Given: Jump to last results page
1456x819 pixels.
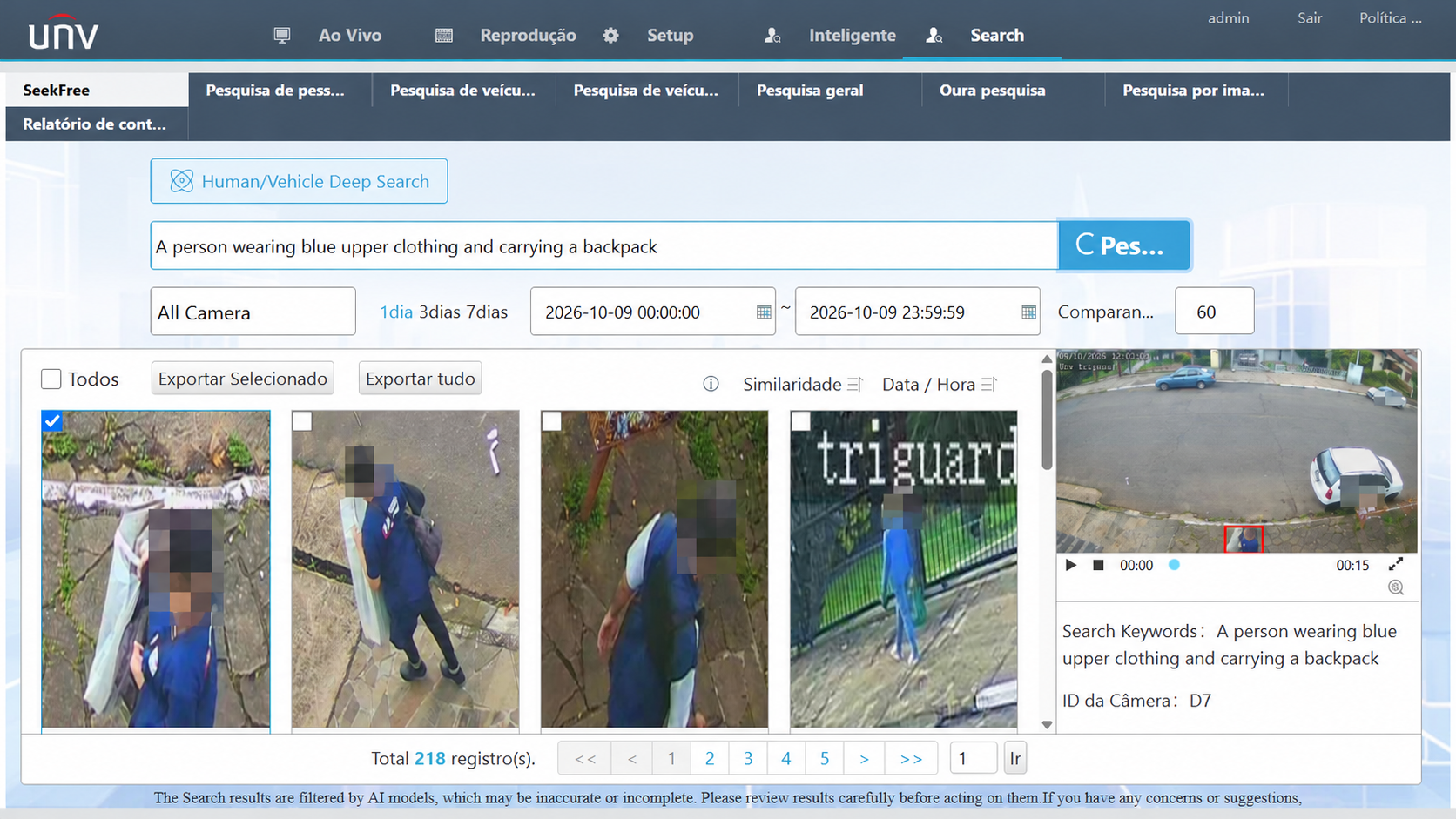Looking at the screenshot, I should point(911,758).
